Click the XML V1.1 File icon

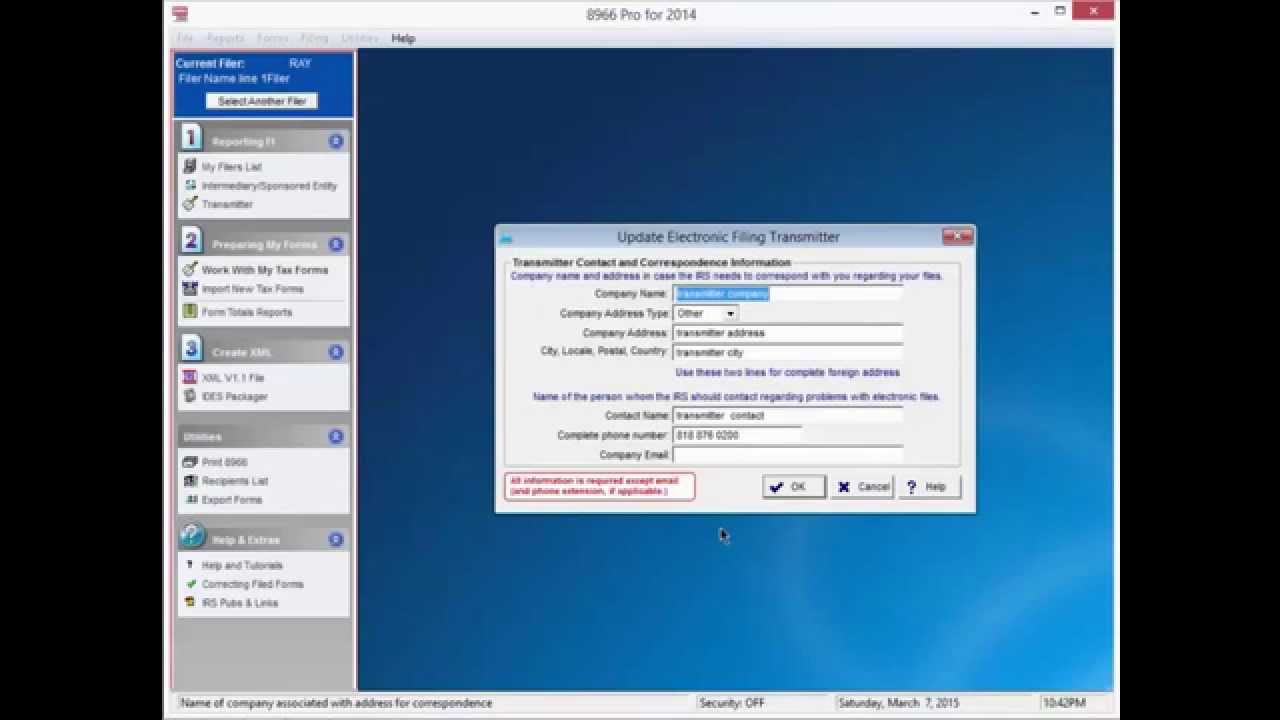190,378
